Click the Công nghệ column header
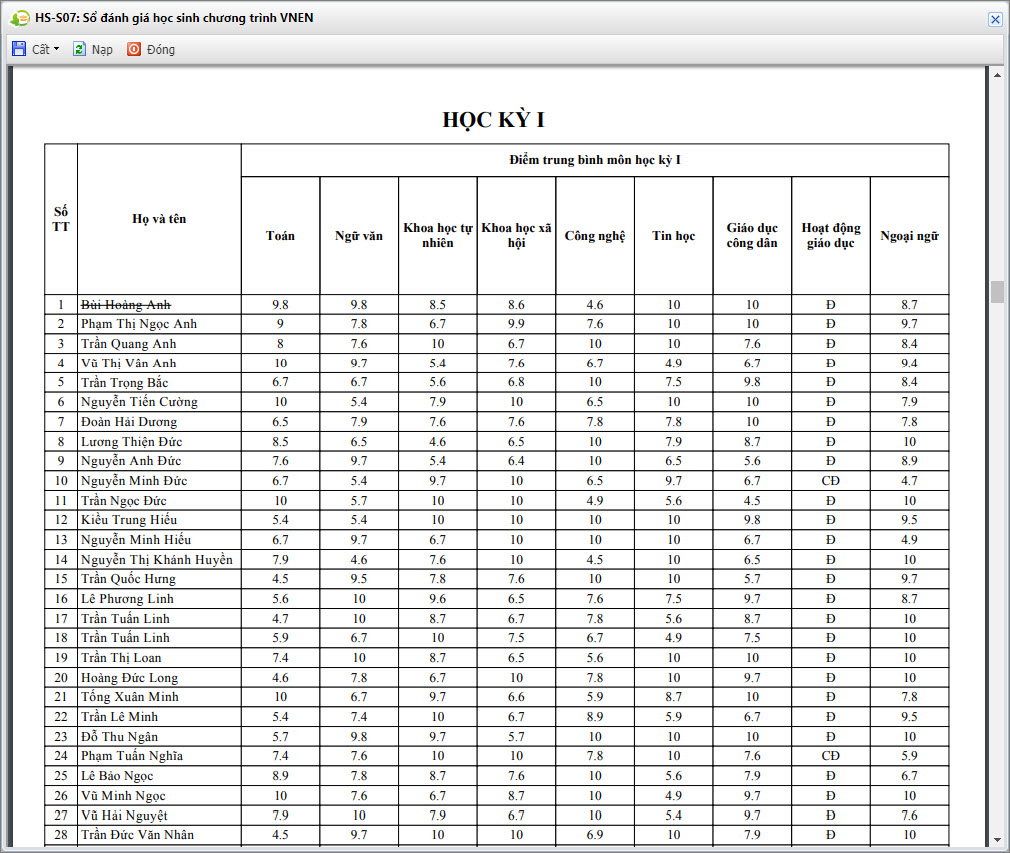This screenshot has height=853, width=1010. click(595, 236)
